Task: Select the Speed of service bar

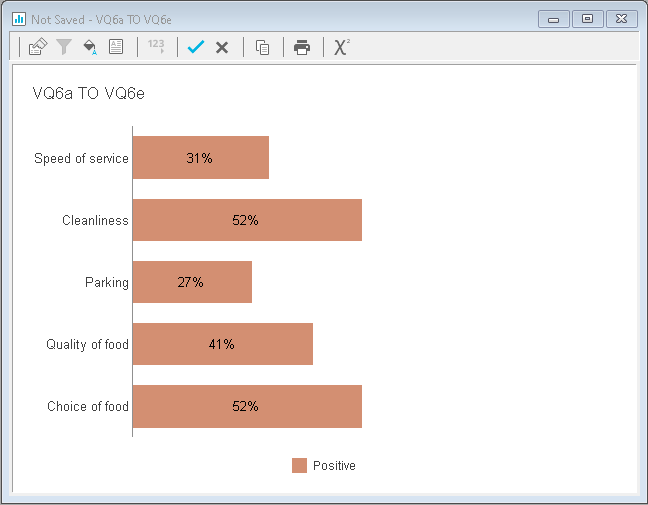Action: click(x=201, y=157)
